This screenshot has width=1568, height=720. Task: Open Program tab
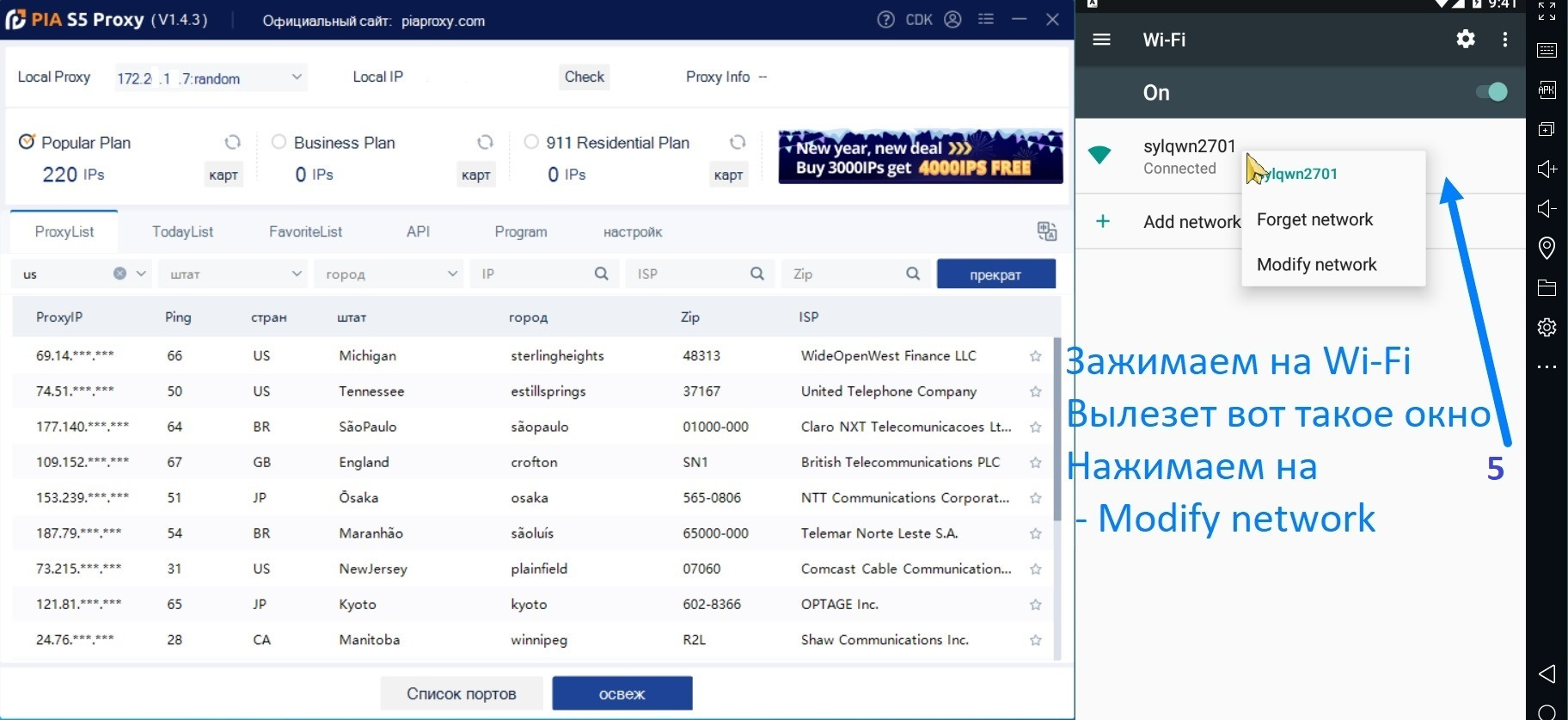(521, 231)
